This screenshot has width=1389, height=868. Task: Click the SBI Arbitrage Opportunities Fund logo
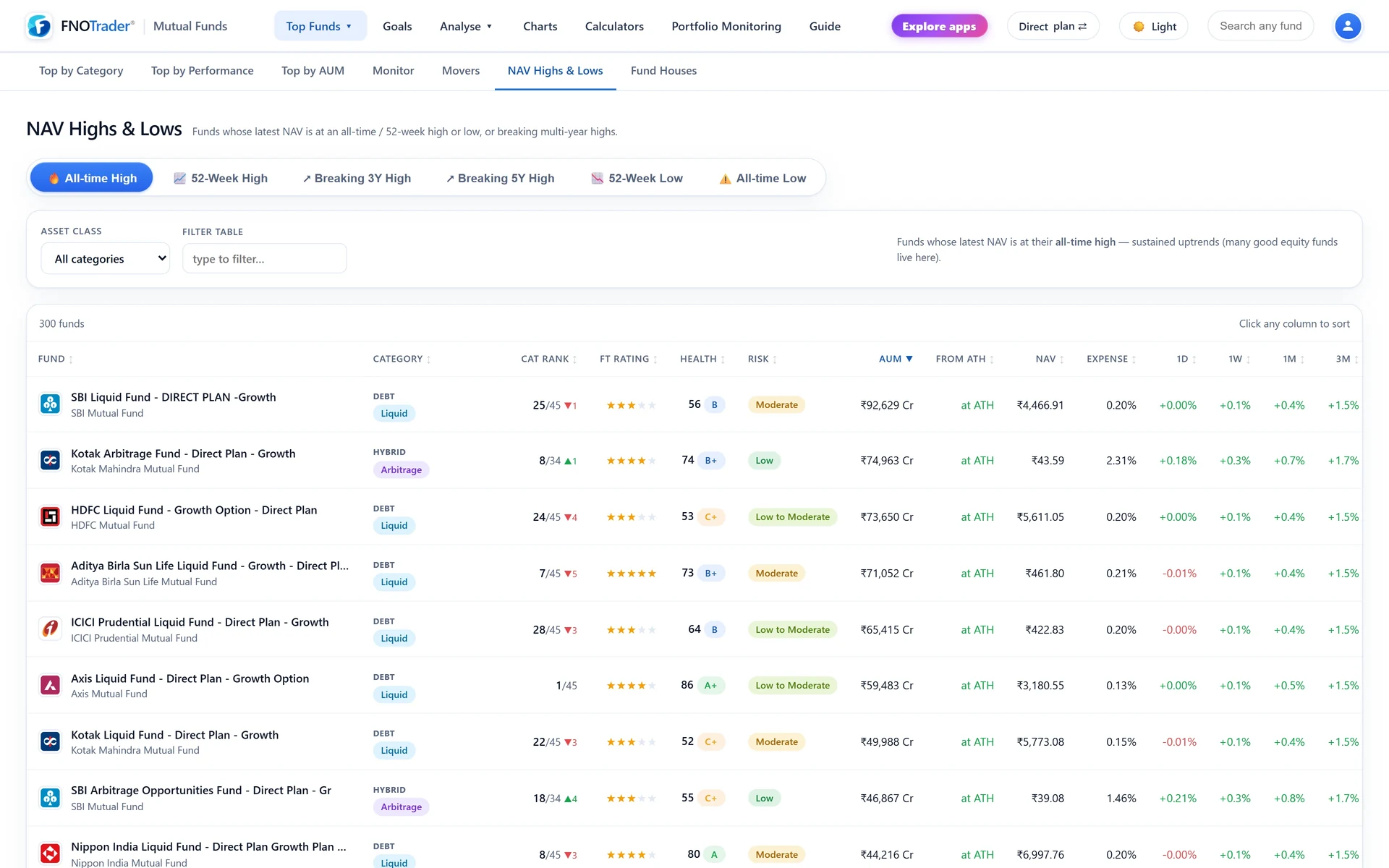coord(50,798)
